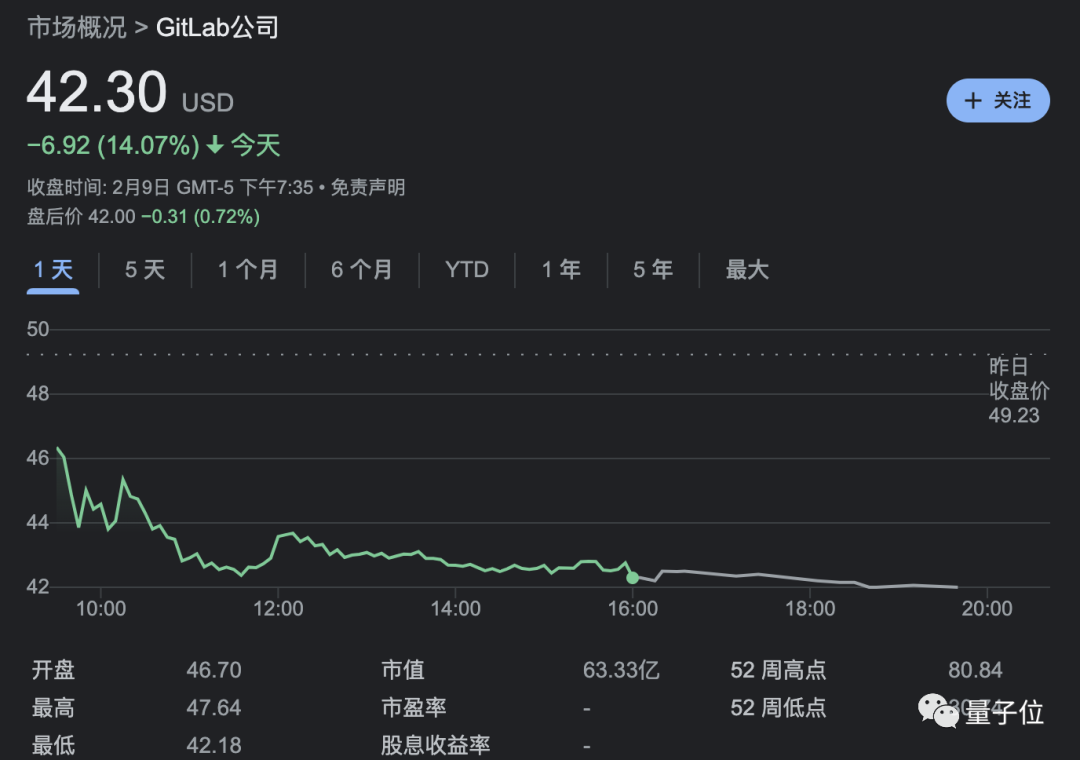Click the WeChat chat-bubbles watermark icon

tap(938, 712)
